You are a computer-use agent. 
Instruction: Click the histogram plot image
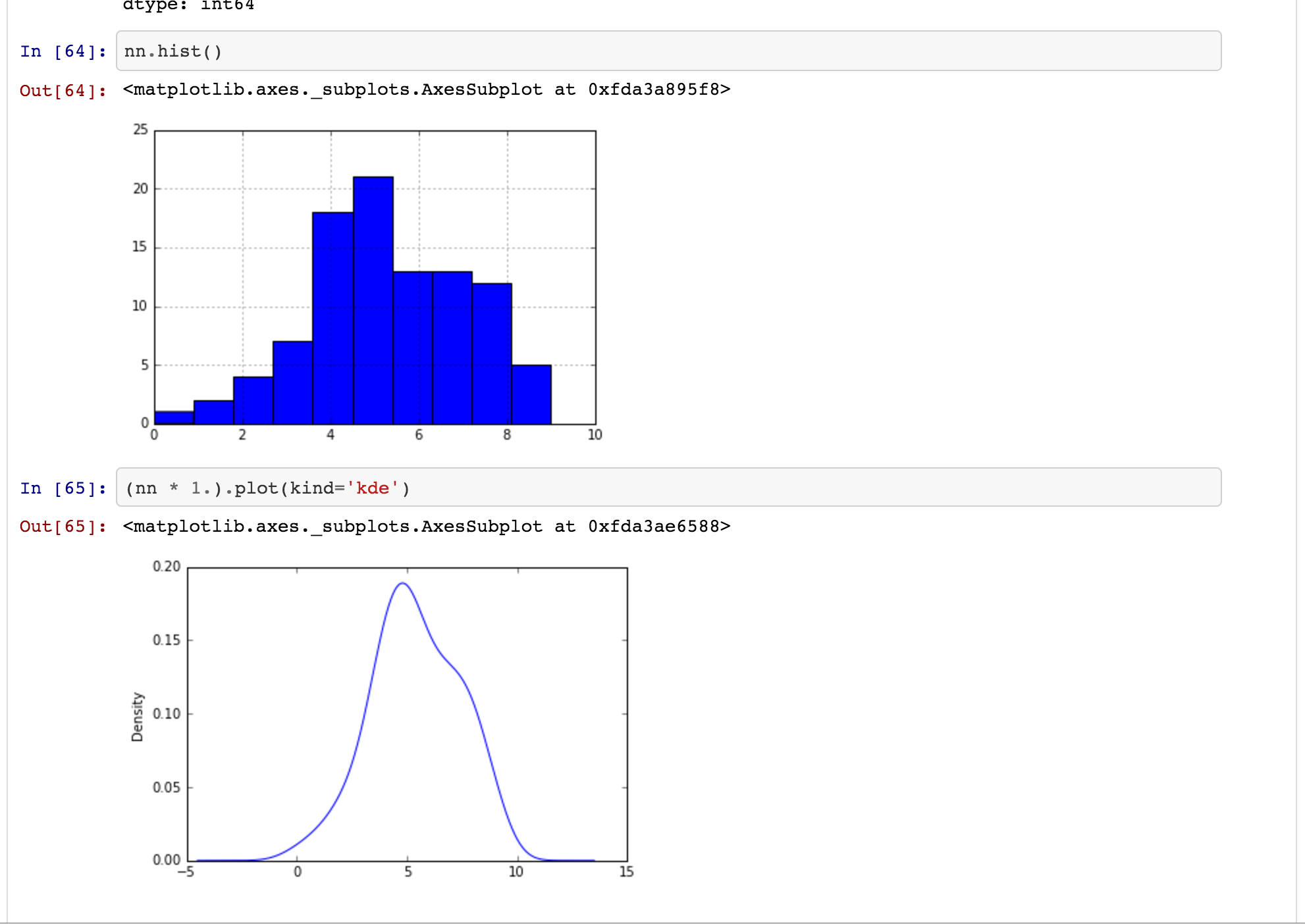pos(367,282)
